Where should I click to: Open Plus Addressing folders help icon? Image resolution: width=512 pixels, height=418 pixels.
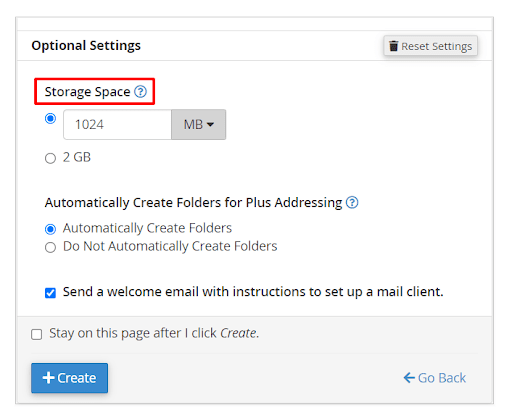click(x=352, y=202)
